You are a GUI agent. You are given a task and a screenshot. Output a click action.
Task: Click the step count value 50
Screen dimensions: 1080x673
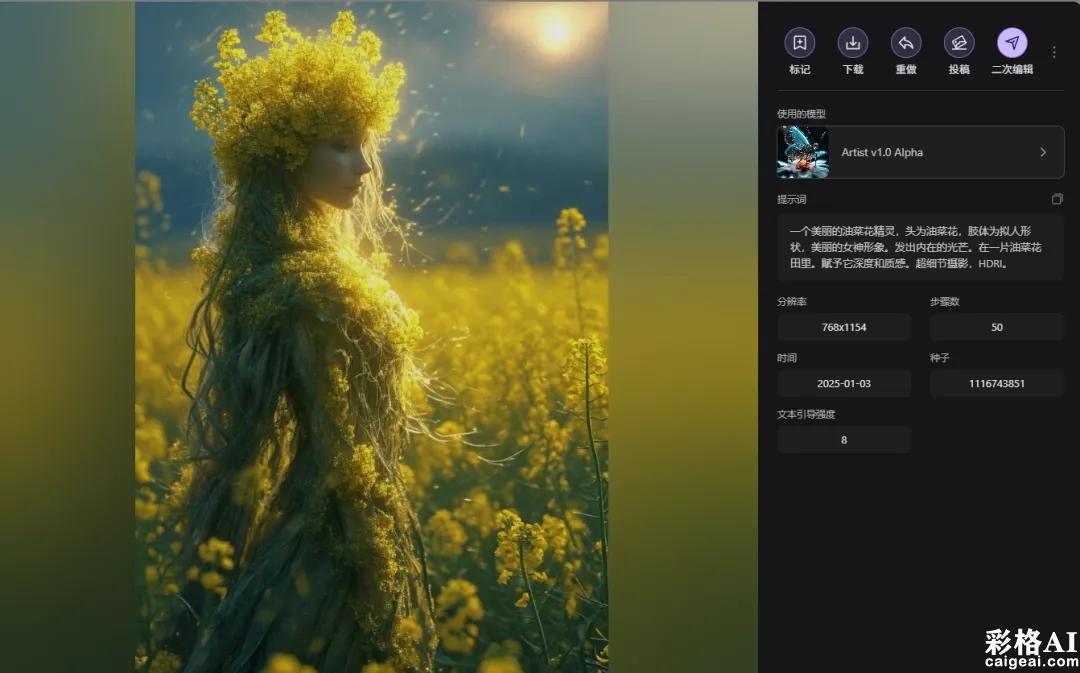pos(996,327)
